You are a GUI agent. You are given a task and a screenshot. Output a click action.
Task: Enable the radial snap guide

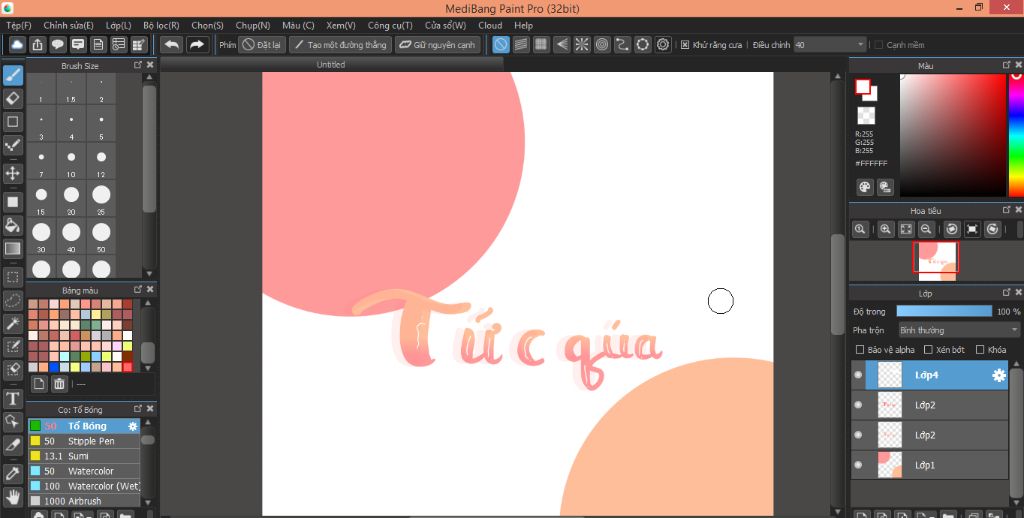581,44
